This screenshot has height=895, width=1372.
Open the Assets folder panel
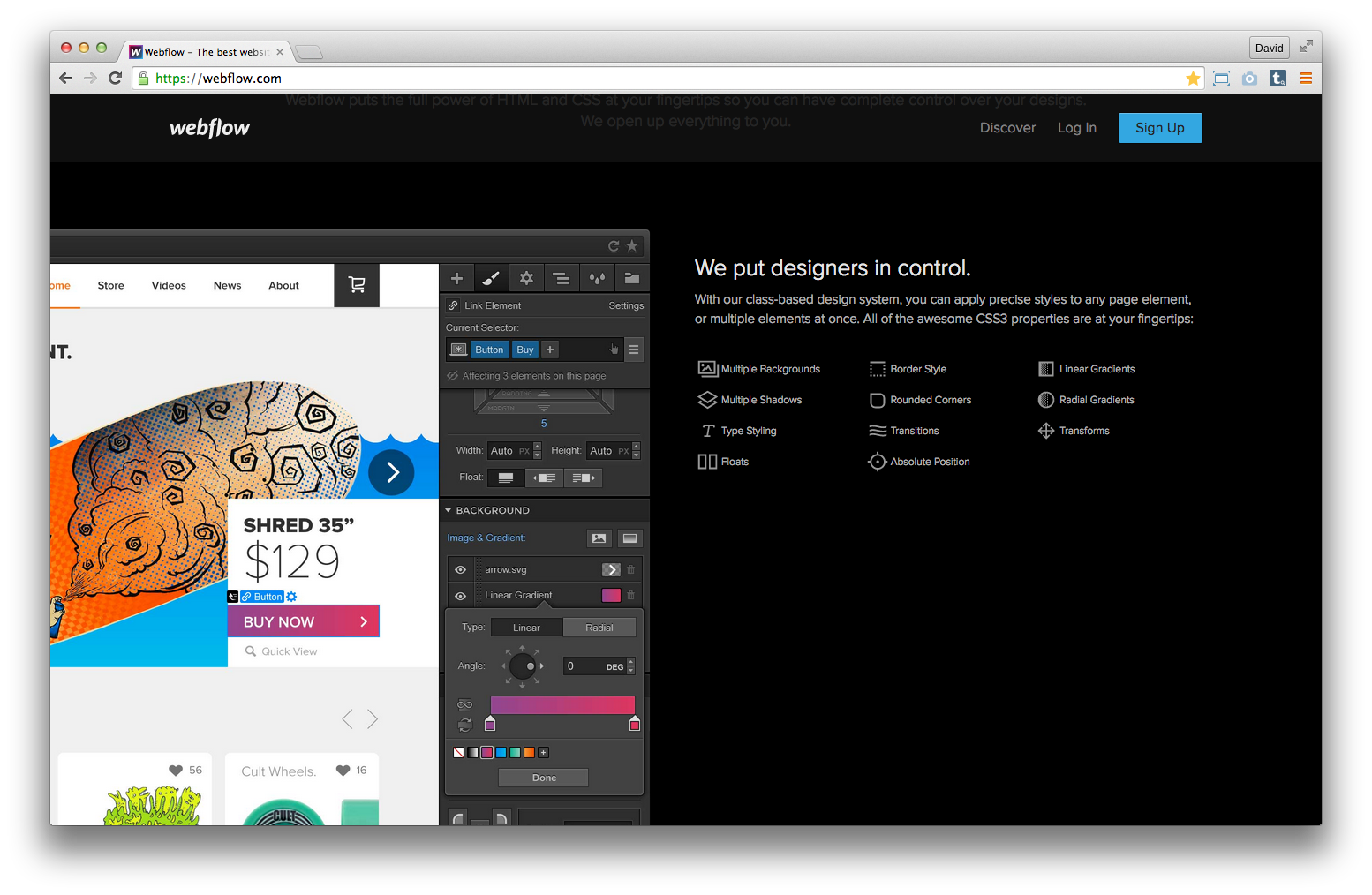(x=632, y=278)
